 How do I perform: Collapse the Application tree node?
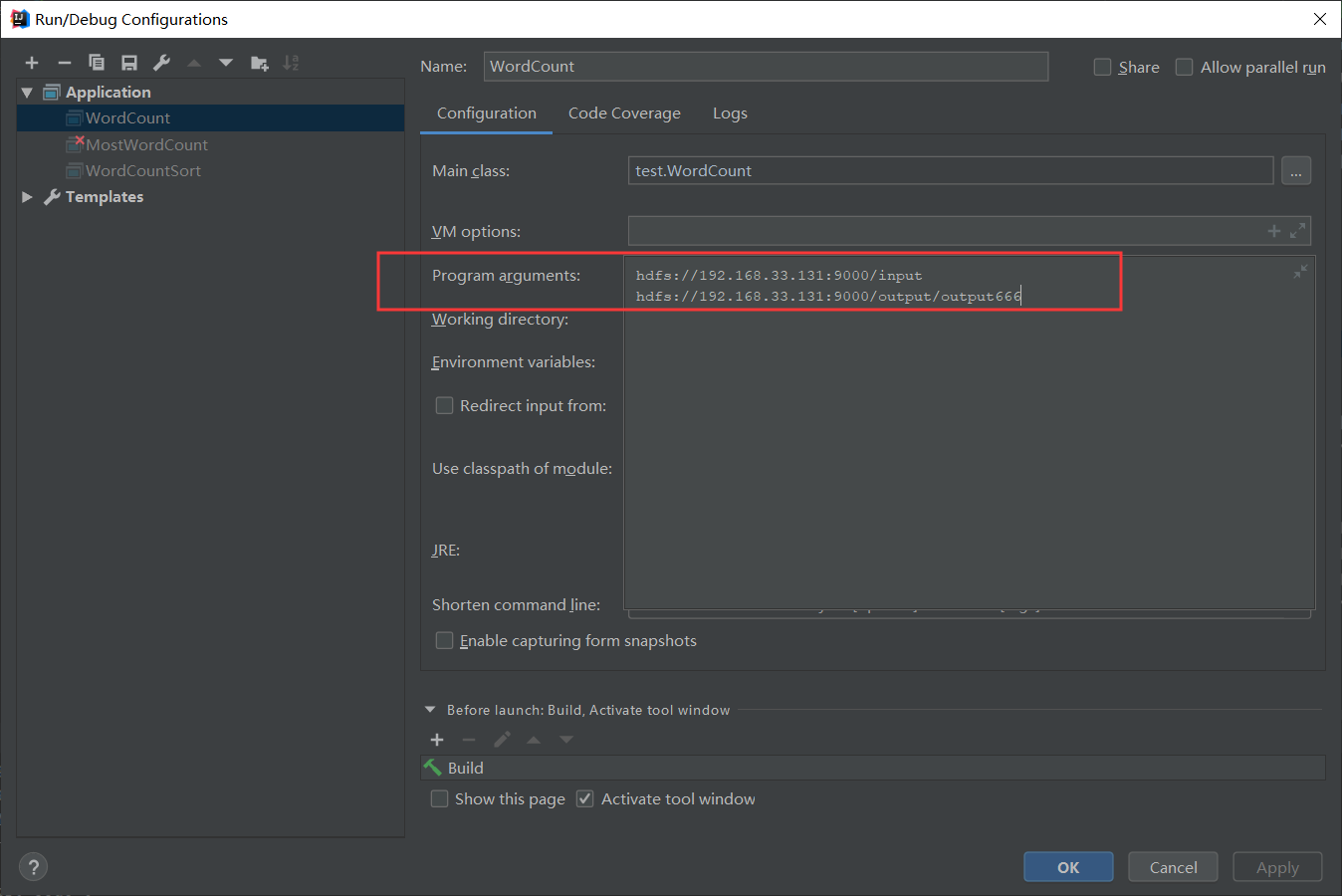(27, 93)
